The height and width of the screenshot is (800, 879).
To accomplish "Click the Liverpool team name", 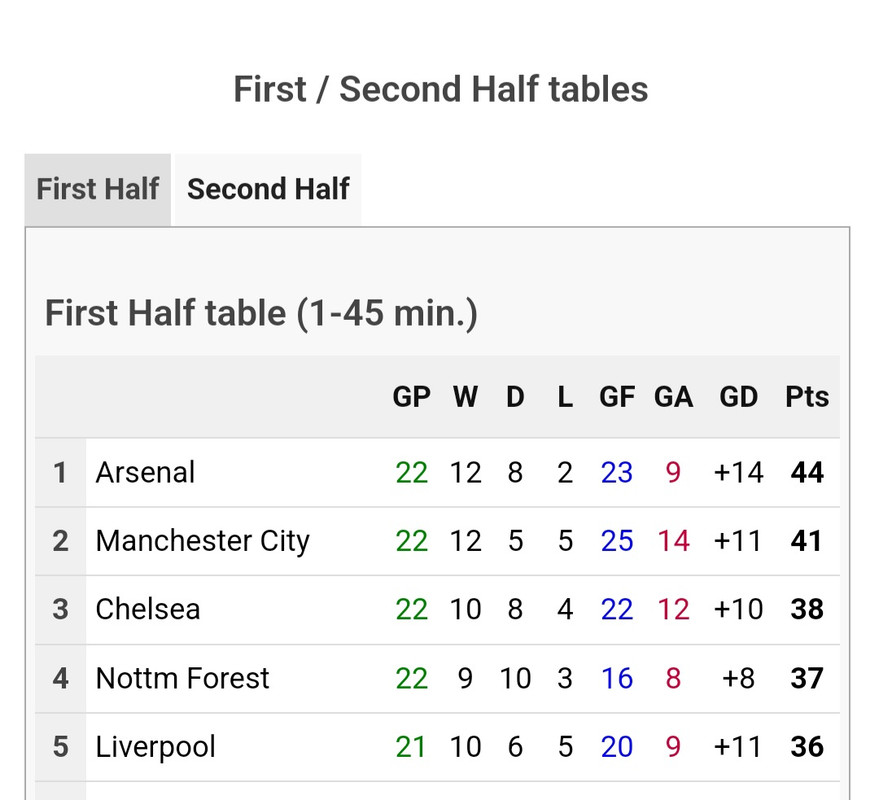I will 155,747.
